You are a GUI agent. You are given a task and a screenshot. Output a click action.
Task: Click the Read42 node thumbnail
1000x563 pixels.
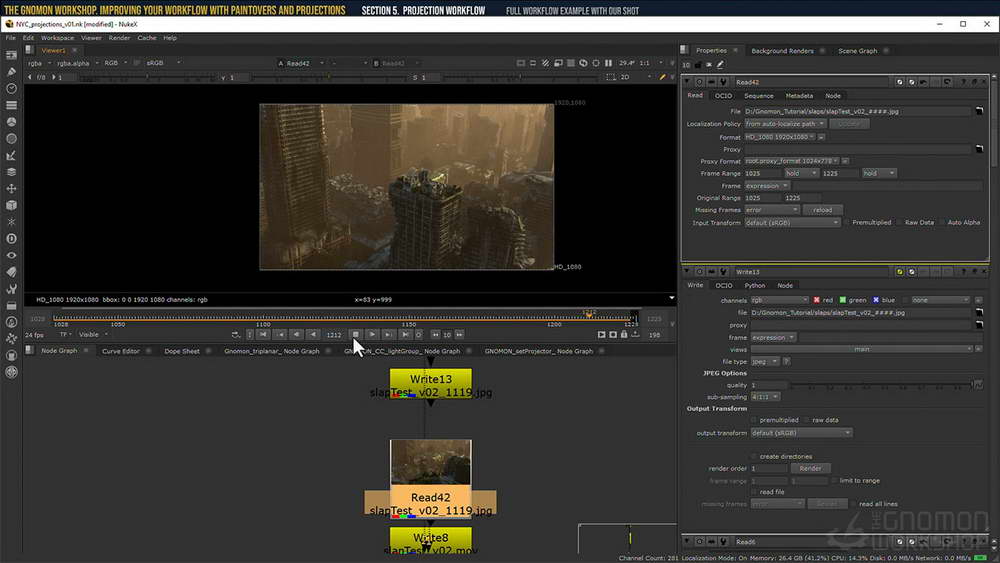point(431,462)
